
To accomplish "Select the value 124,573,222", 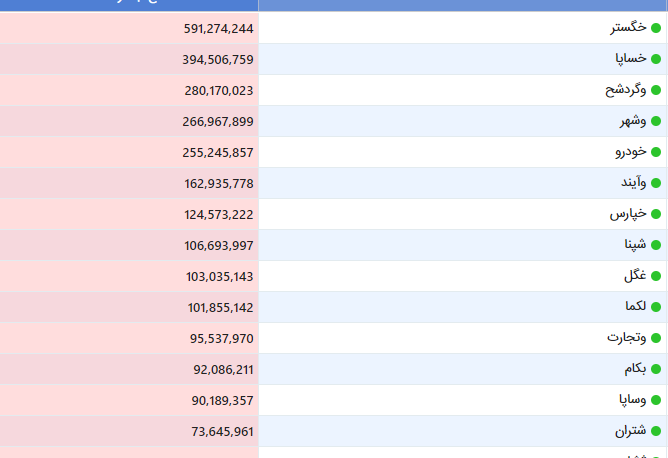I will tap(219, 215).
